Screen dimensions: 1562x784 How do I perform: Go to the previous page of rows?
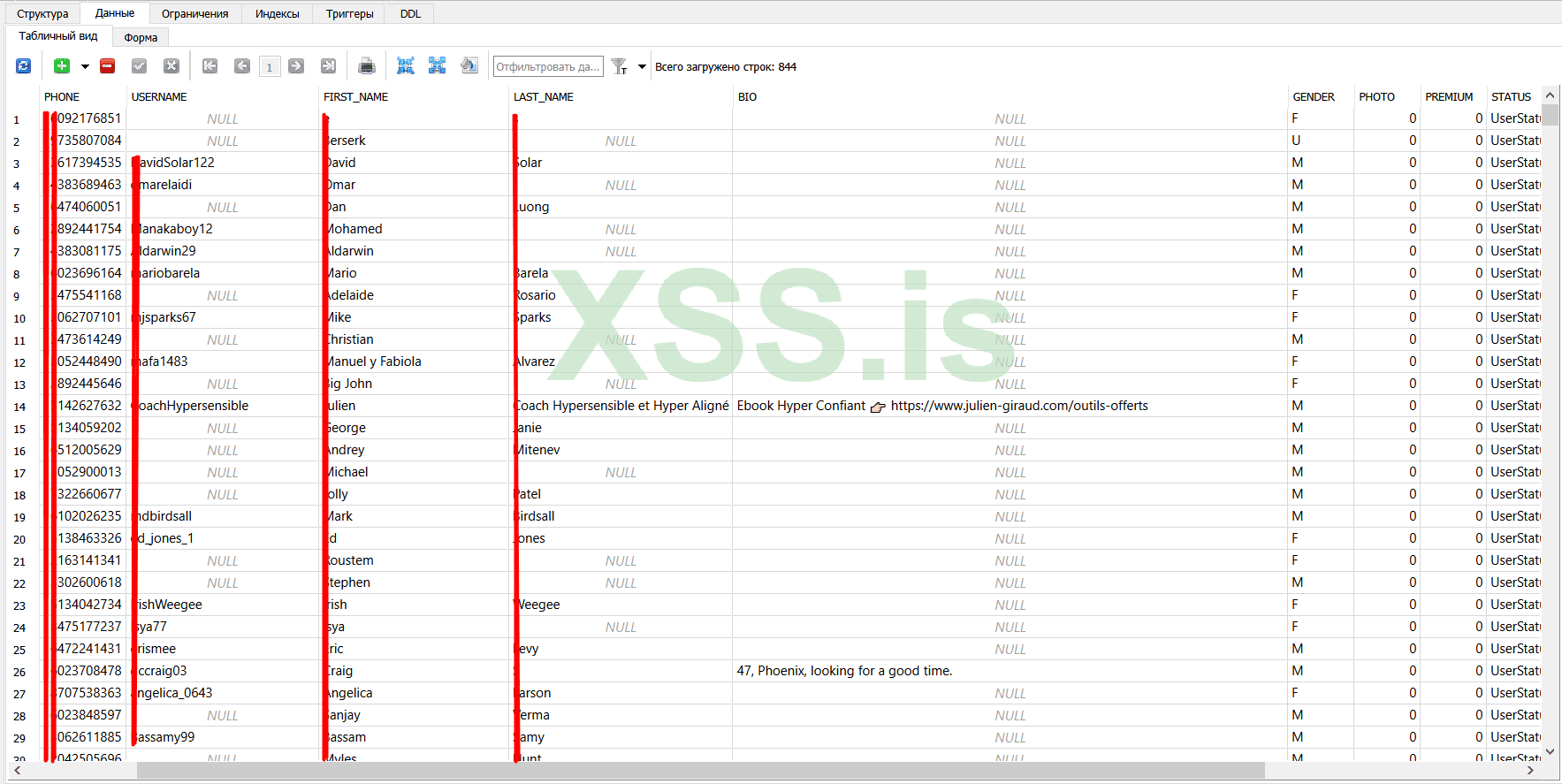241,66
